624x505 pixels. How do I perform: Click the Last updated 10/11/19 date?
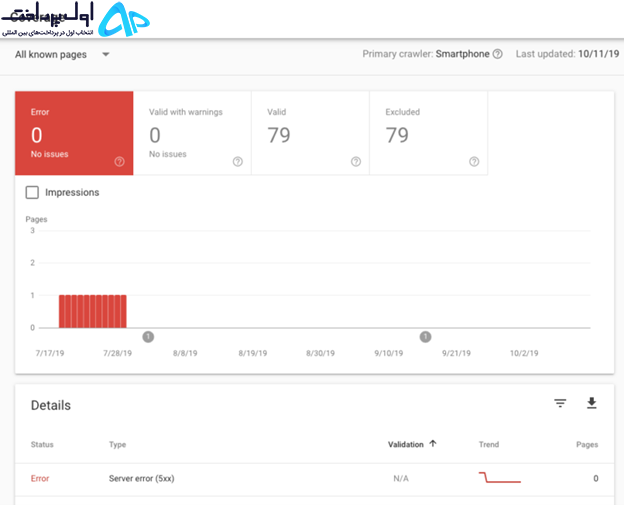(567, 54)
